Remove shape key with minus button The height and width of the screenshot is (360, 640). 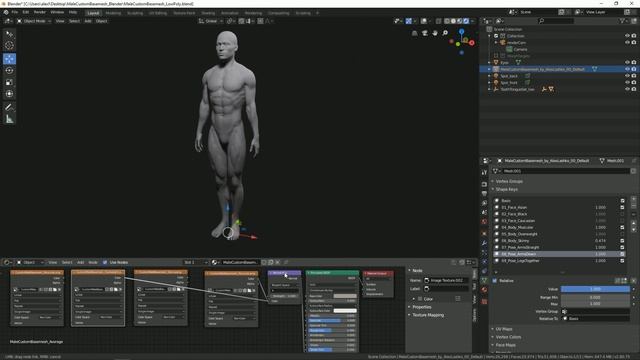pos(633,207)
